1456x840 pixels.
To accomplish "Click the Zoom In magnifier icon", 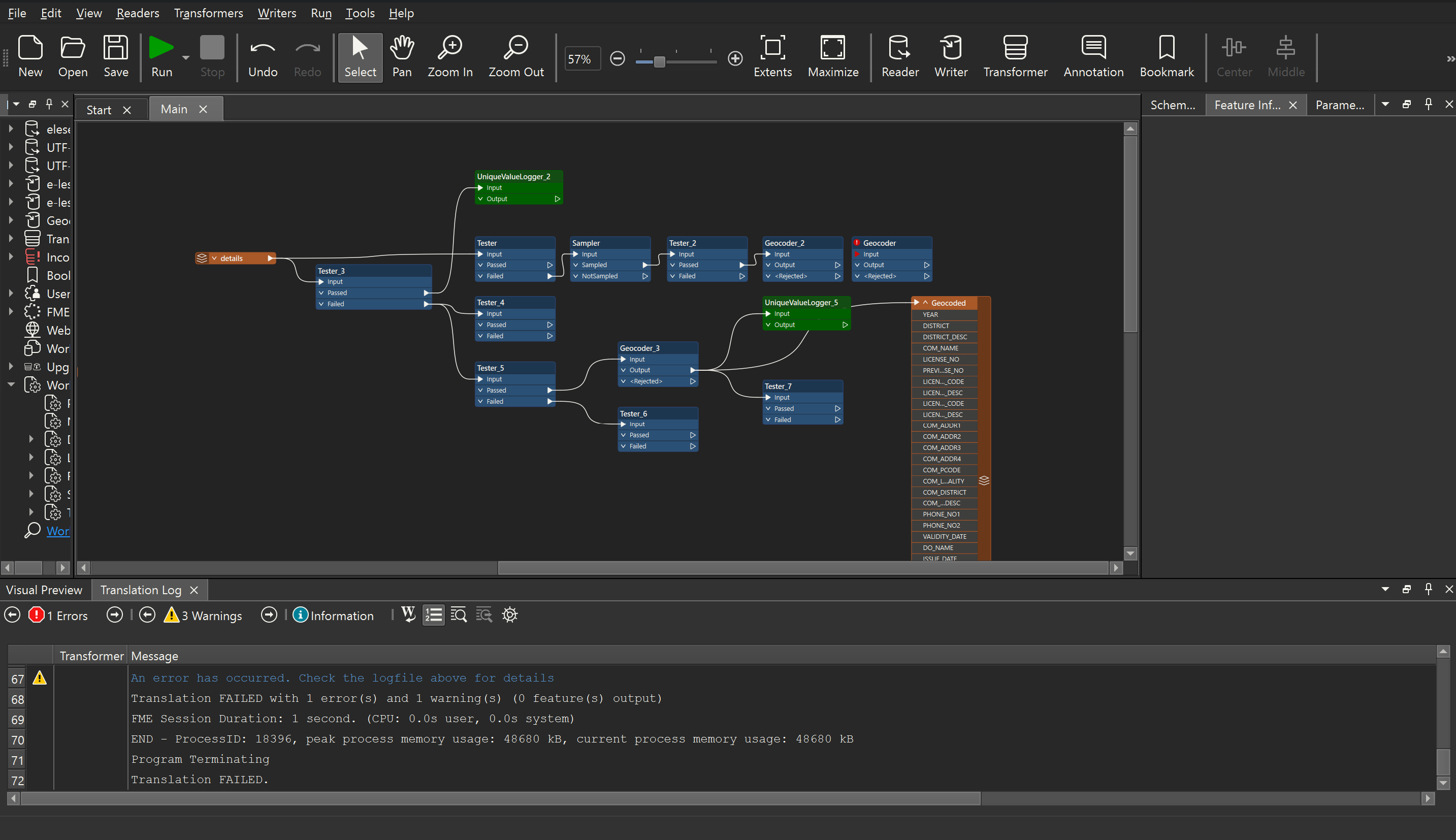I will coord(450,48).
